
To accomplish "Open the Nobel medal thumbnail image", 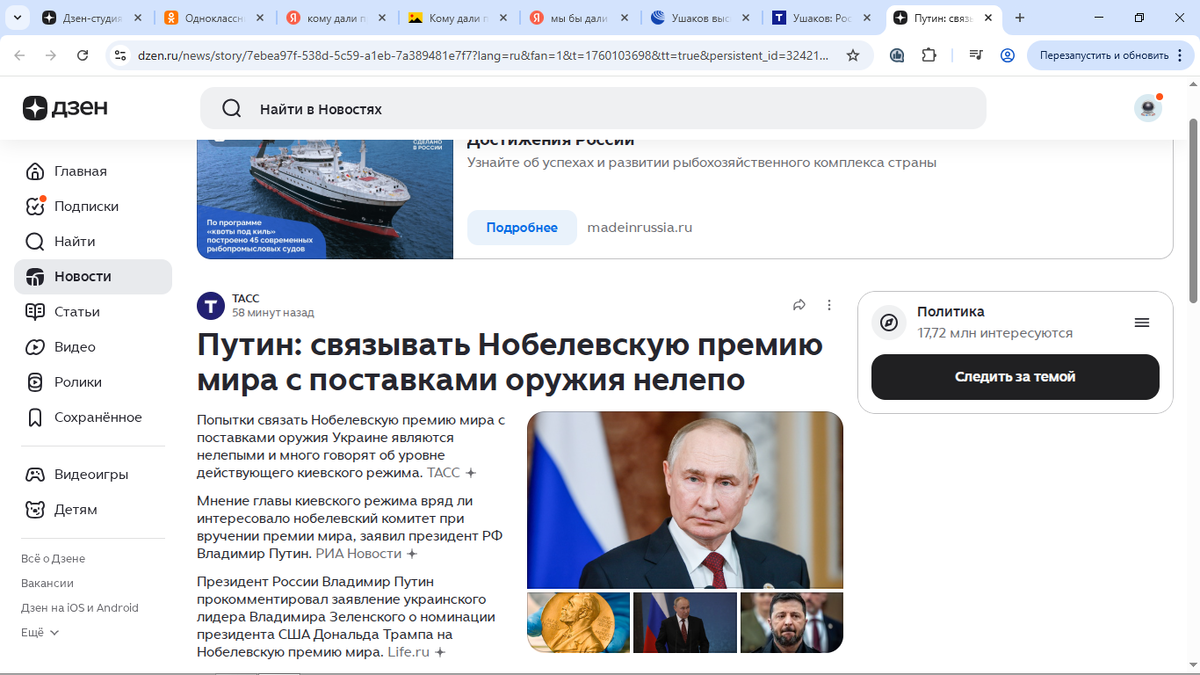I will (x=578, y=622).
